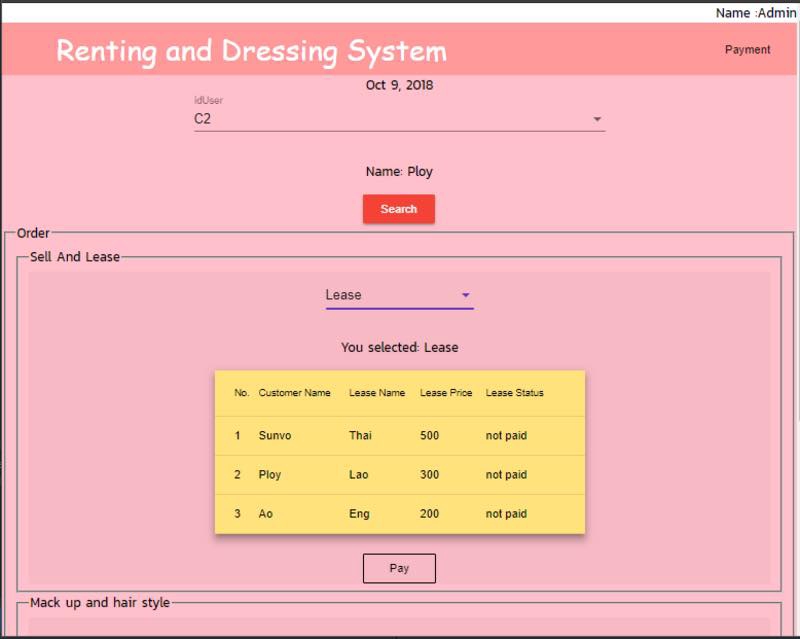Screen dimensions: 800x639
Task: Click the Eng lease name cell
Action: 359,514
